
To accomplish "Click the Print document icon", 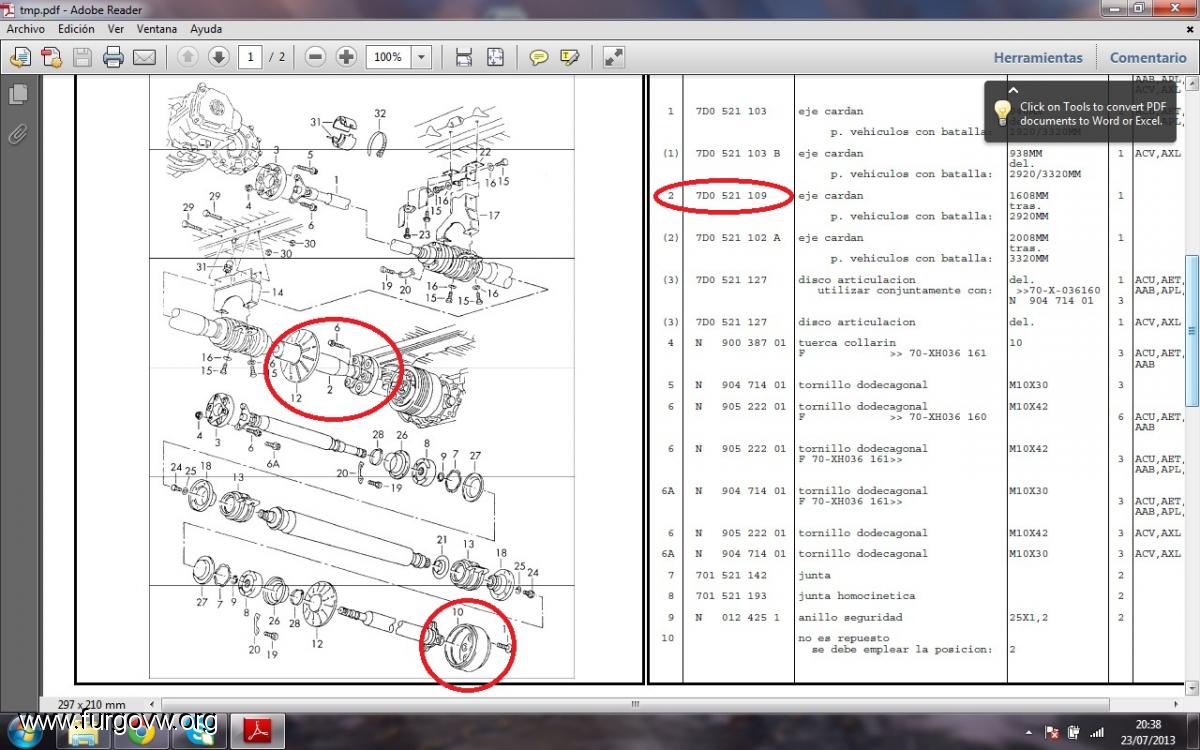I will click(x=113, y=57).
